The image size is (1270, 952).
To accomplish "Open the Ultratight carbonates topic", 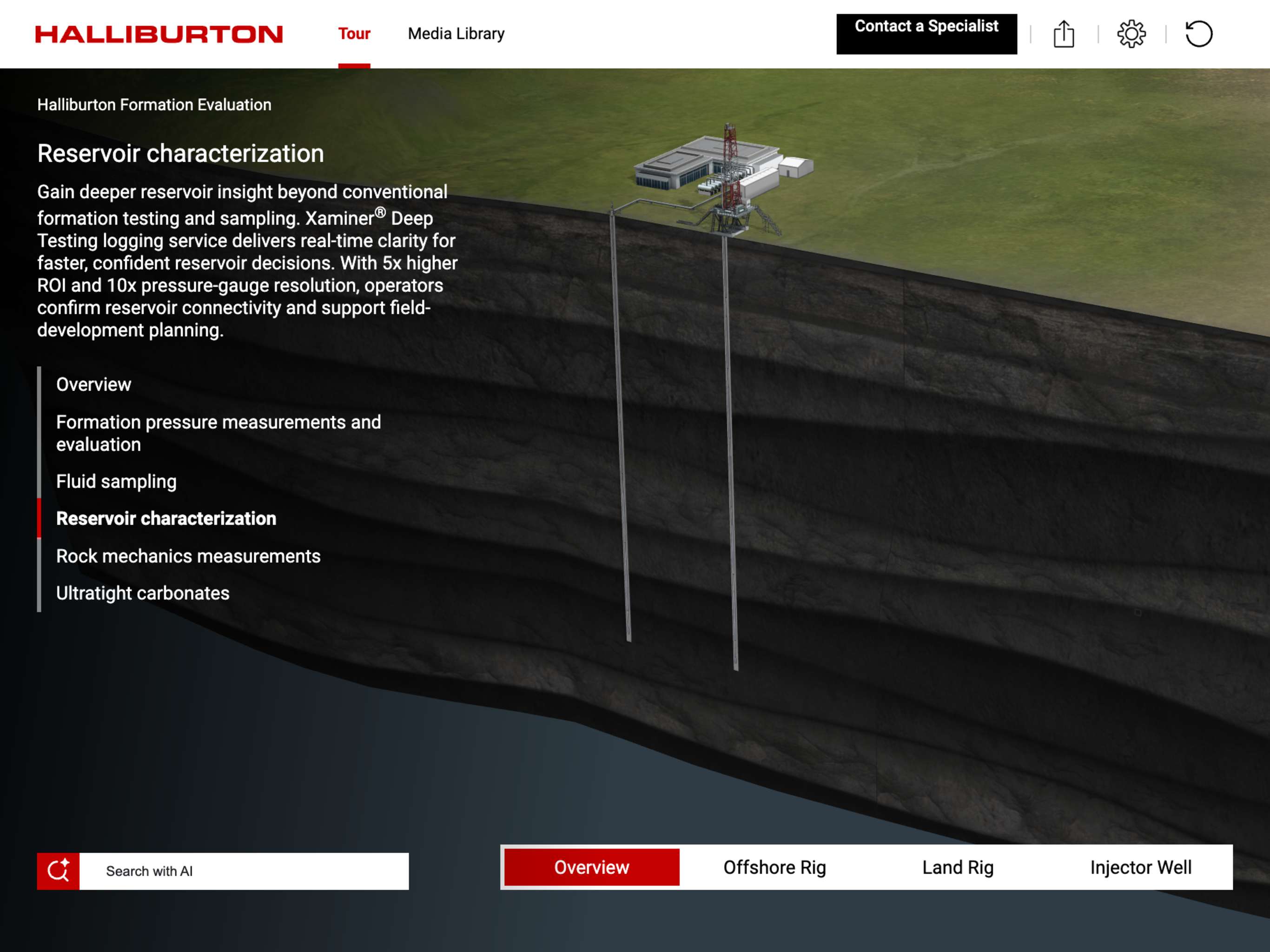I will pyautogui.click(x=143, y=593).
